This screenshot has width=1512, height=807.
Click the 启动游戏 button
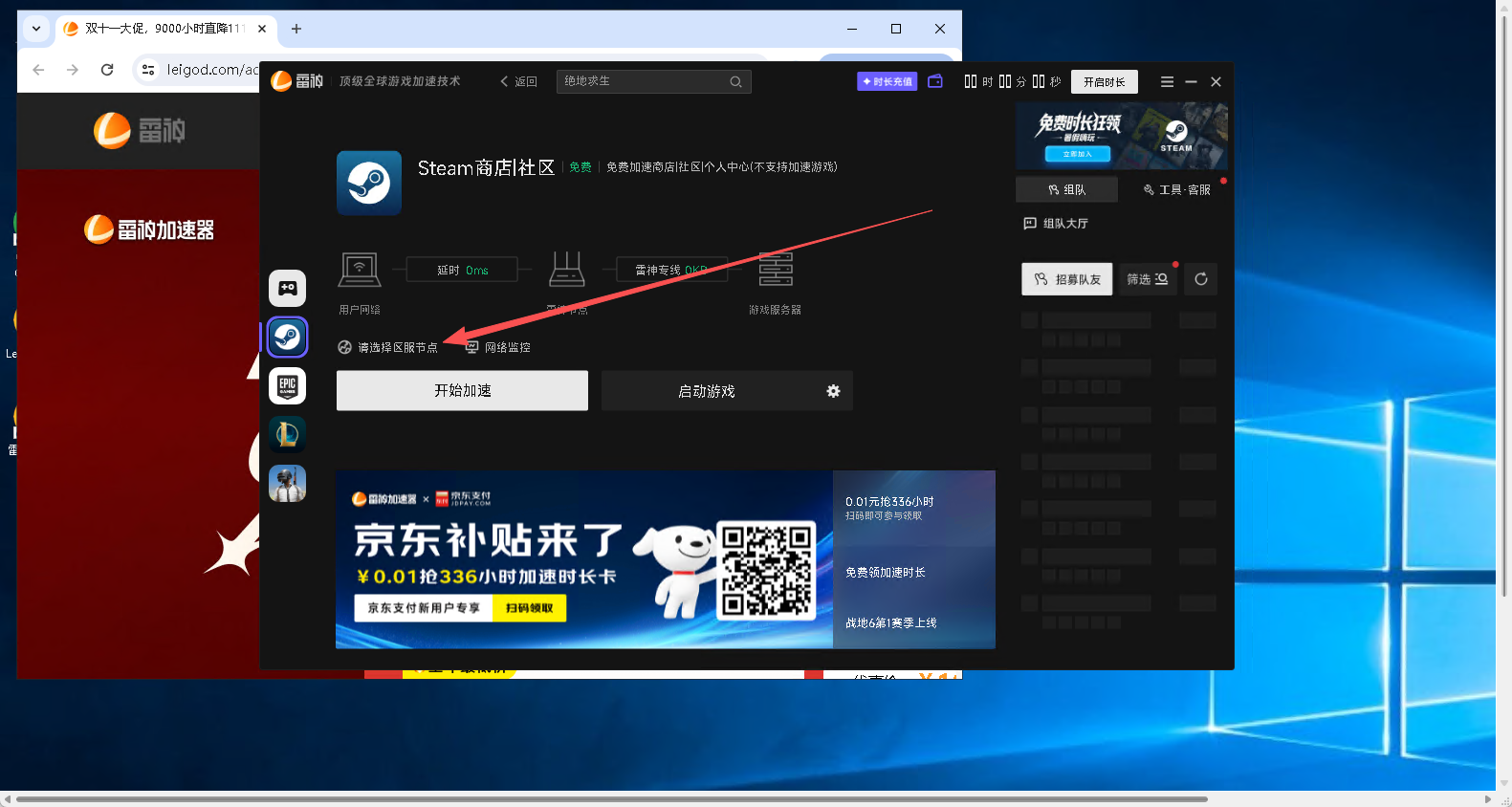(706, 391)
